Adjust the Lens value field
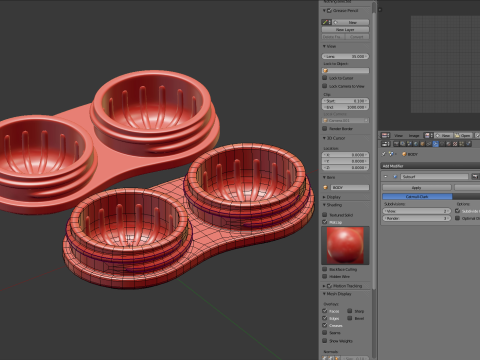Viewport: 480px width, 360px height. tap(345, 56)
